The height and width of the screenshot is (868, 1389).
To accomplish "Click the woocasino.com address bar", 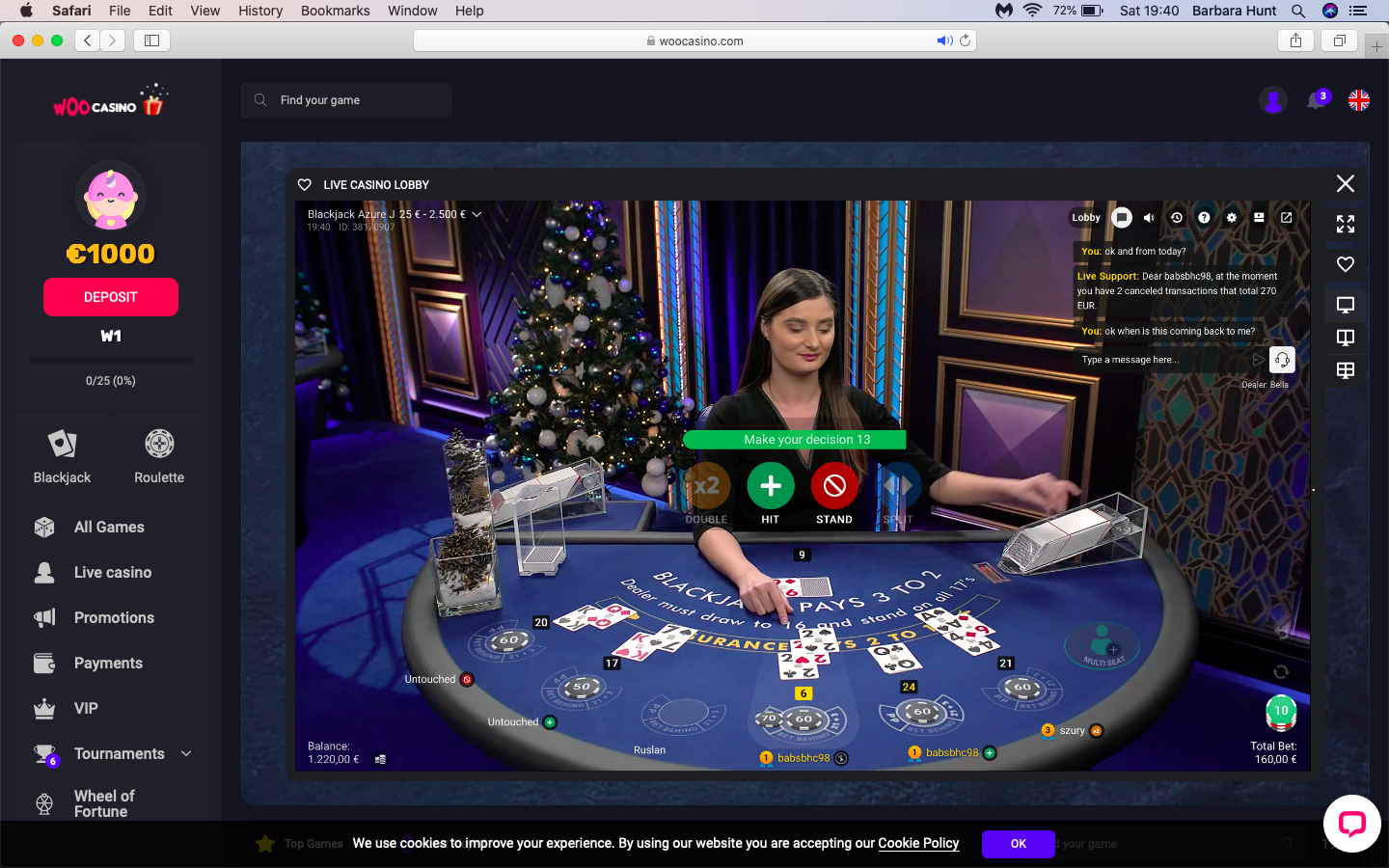I will (694, 41).
